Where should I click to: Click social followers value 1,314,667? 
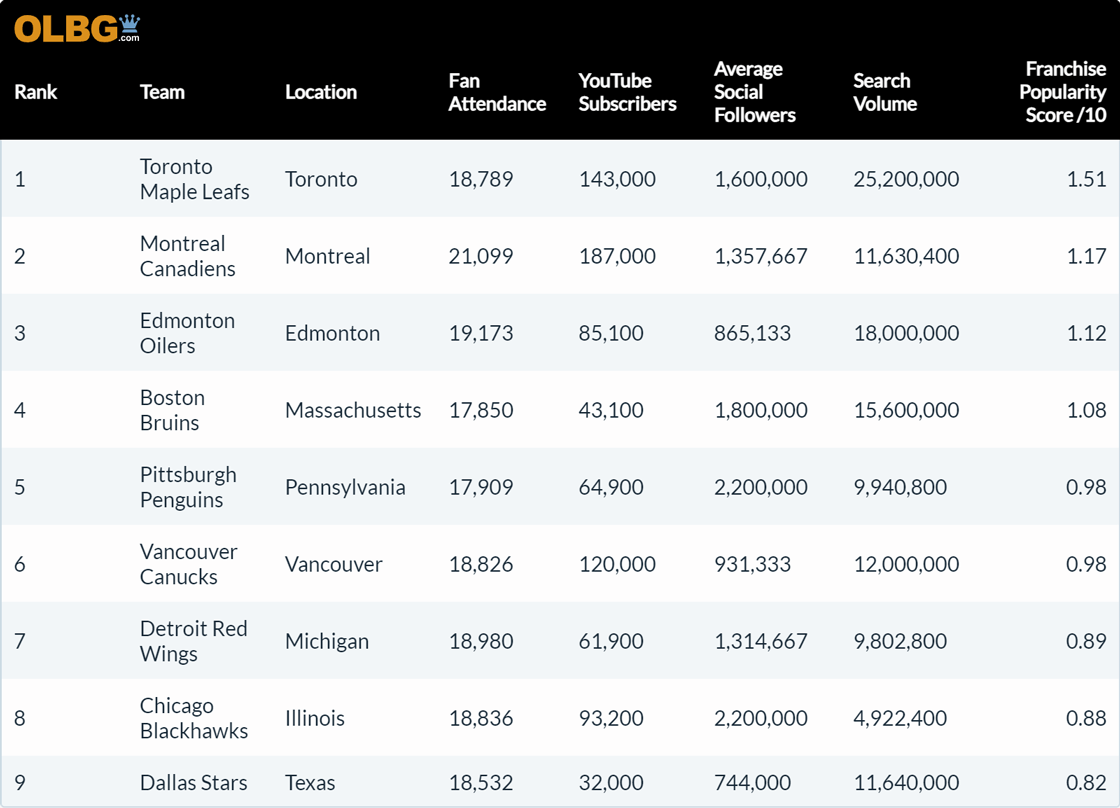761,642
